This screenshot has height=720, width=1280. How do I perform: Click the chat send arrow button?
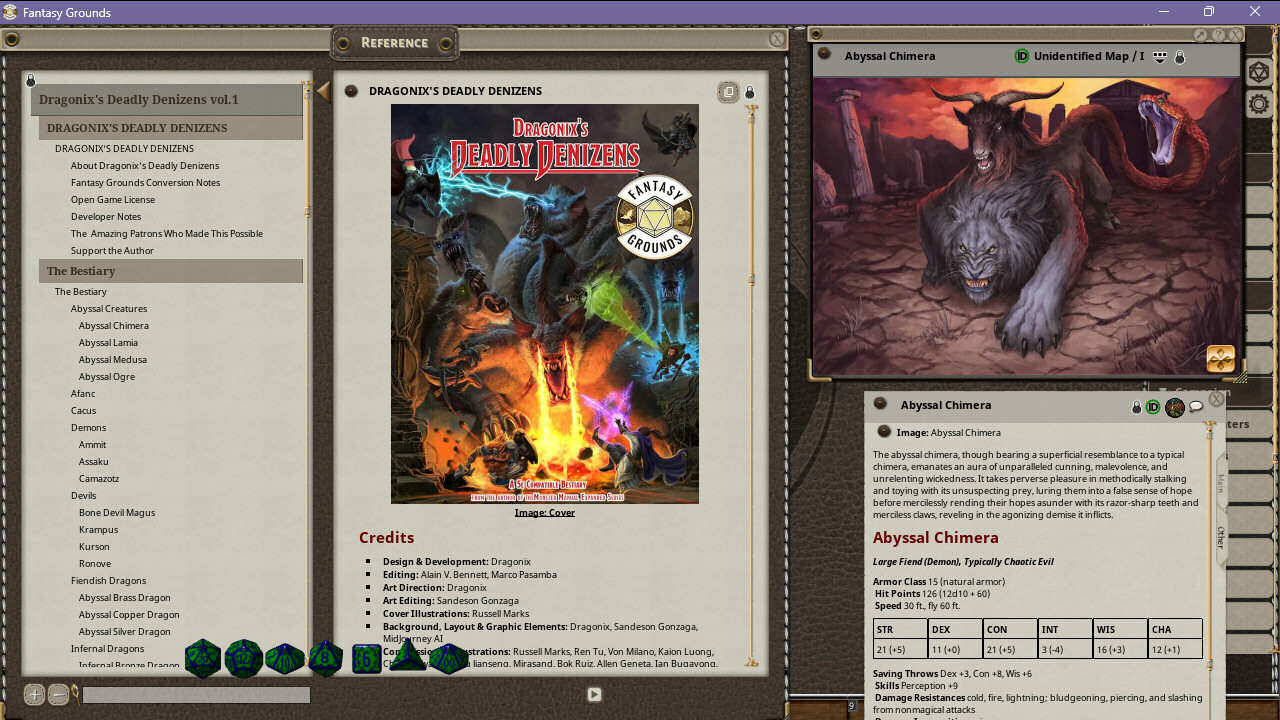click(x=594, y=694)
